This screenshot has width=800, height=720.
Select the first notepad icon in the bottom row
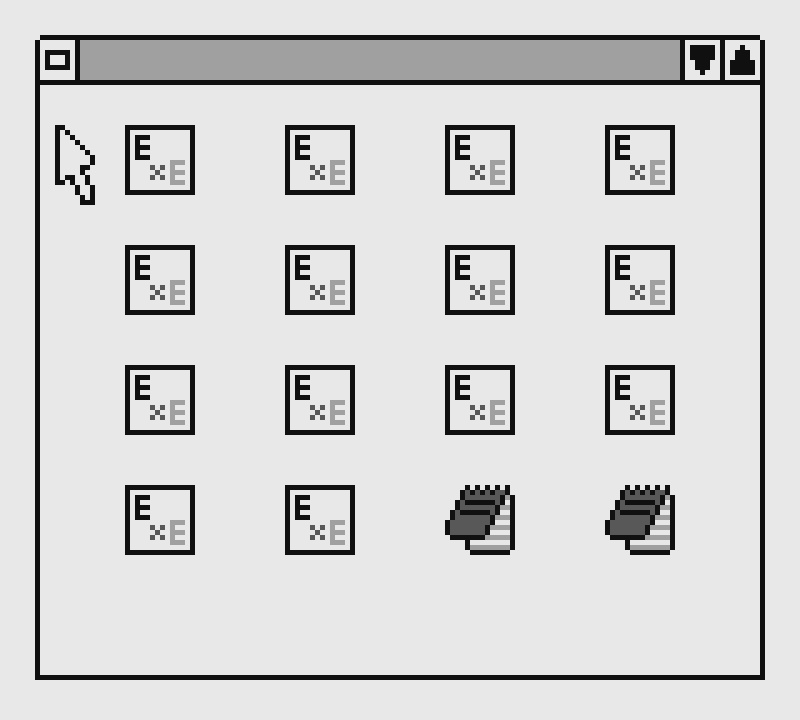480,519
